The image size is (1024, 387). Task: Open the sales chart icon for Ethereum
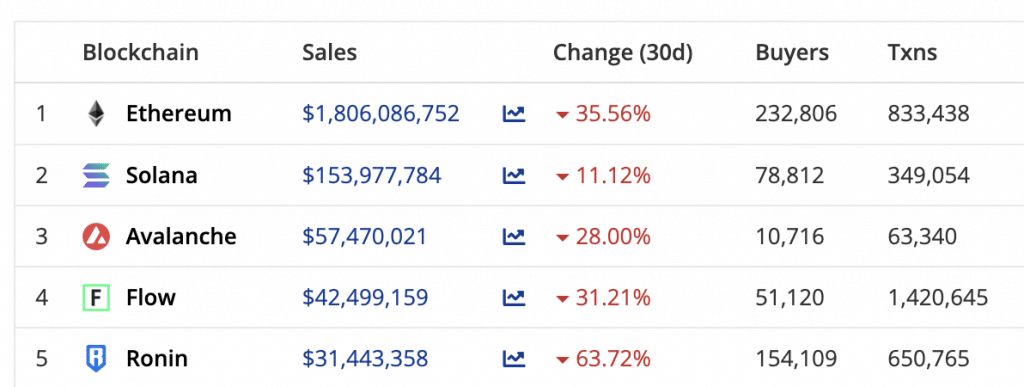(514, 114)
